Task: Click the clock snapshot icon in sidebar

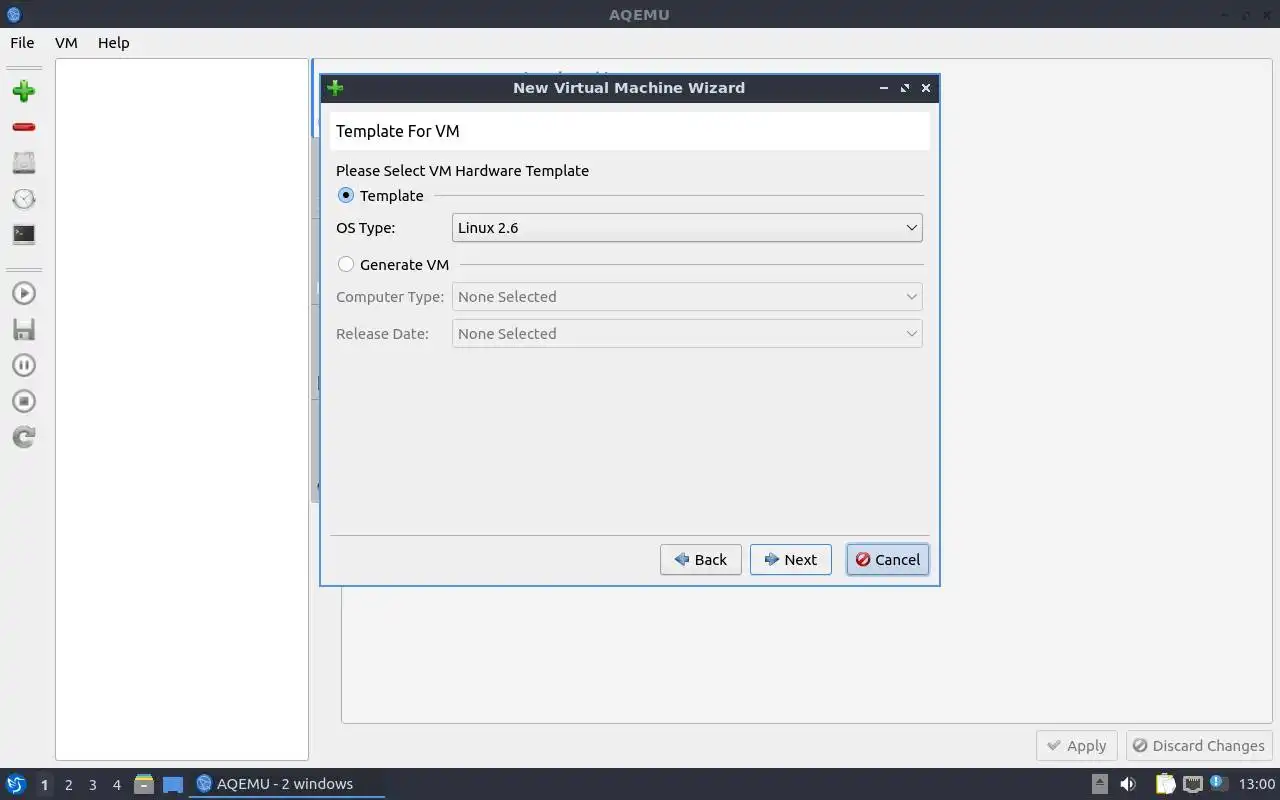Action: (x=24, y=199)
